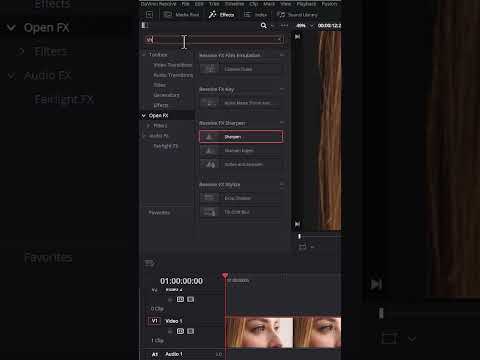480x360 pixels.
Task: Clear the effects search field
Action: coord(279,40)
